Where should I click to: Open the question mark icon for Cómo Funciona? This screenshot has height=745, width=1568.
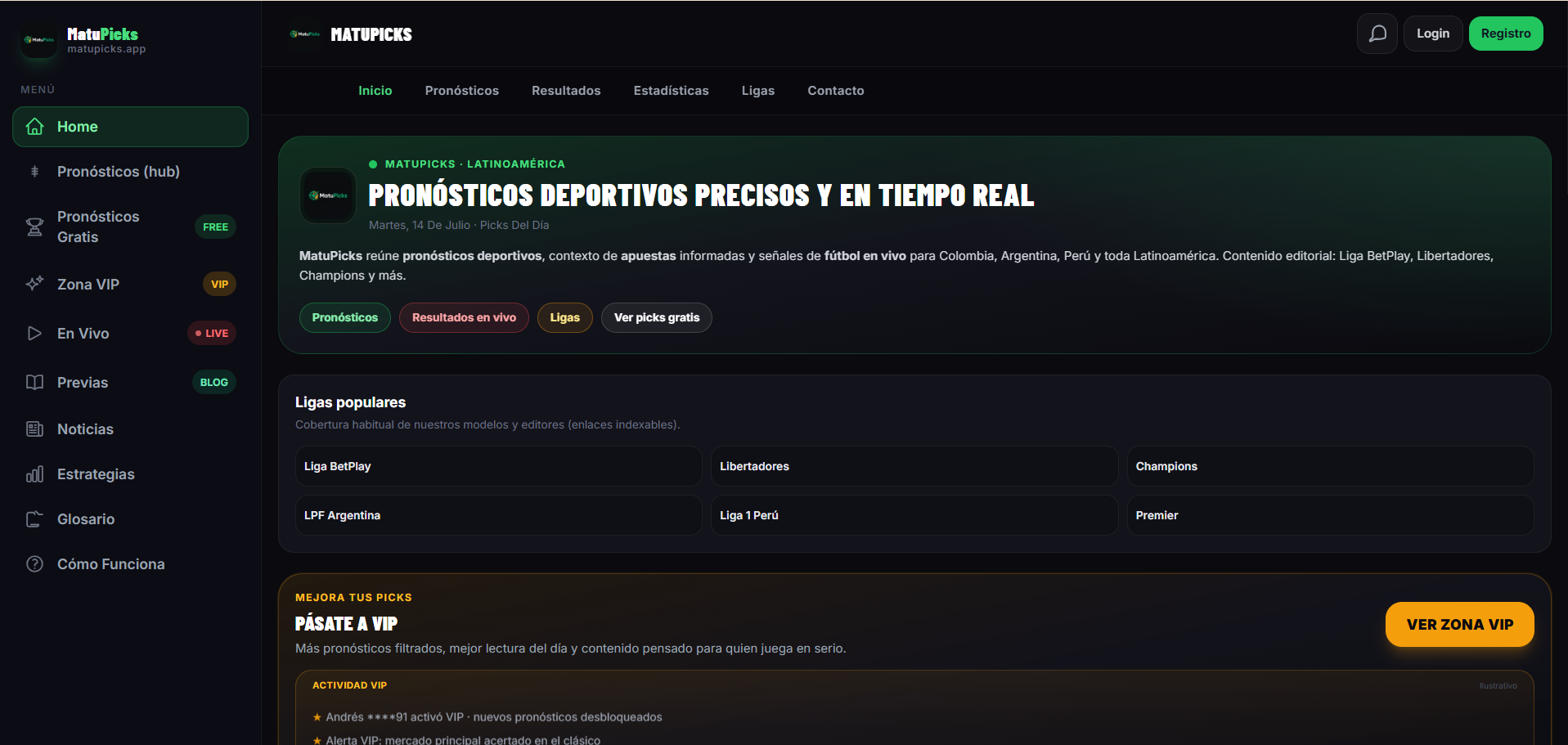tap(34, 564)
